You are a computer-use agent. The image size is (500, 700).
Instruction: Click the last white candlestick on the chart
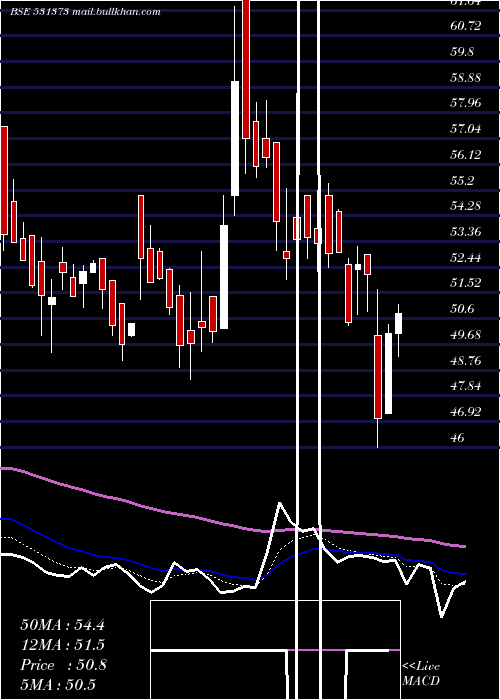pos(398,324)
